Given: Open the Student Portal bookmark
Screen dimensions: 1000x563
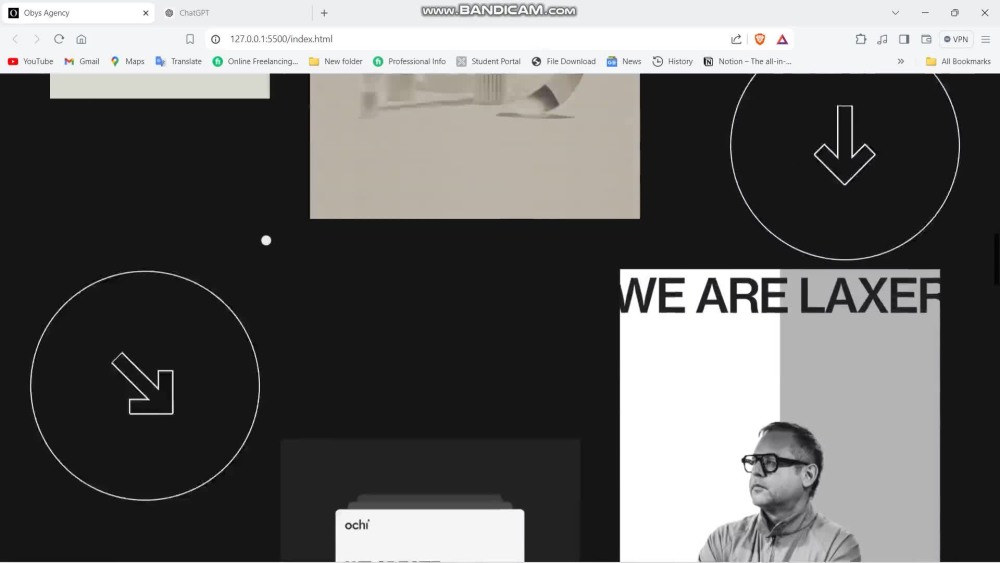Looking at the screenshot, I should 489,61.
